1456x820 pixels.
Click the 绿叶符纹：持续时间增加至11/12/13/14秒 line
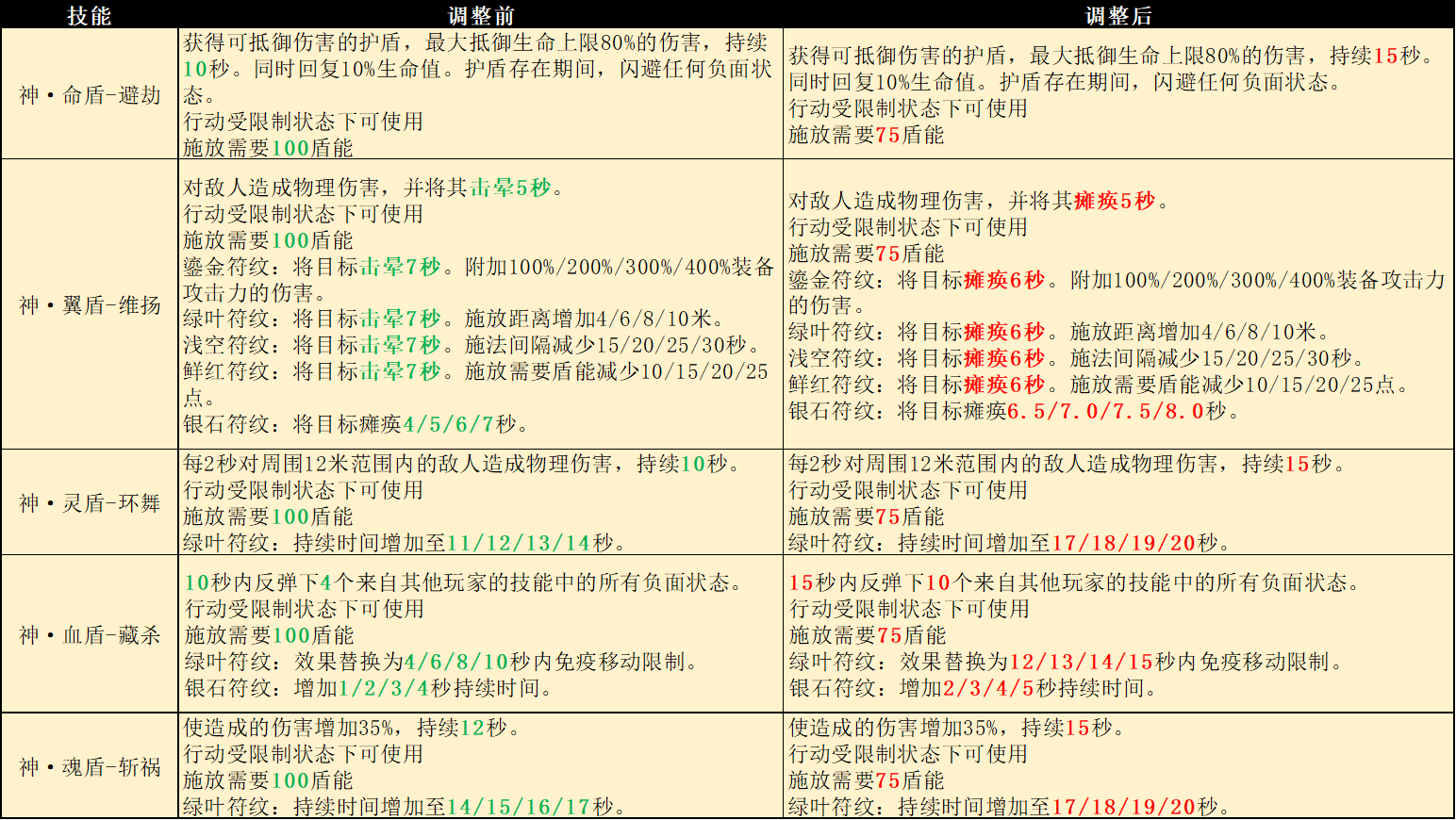405,543
